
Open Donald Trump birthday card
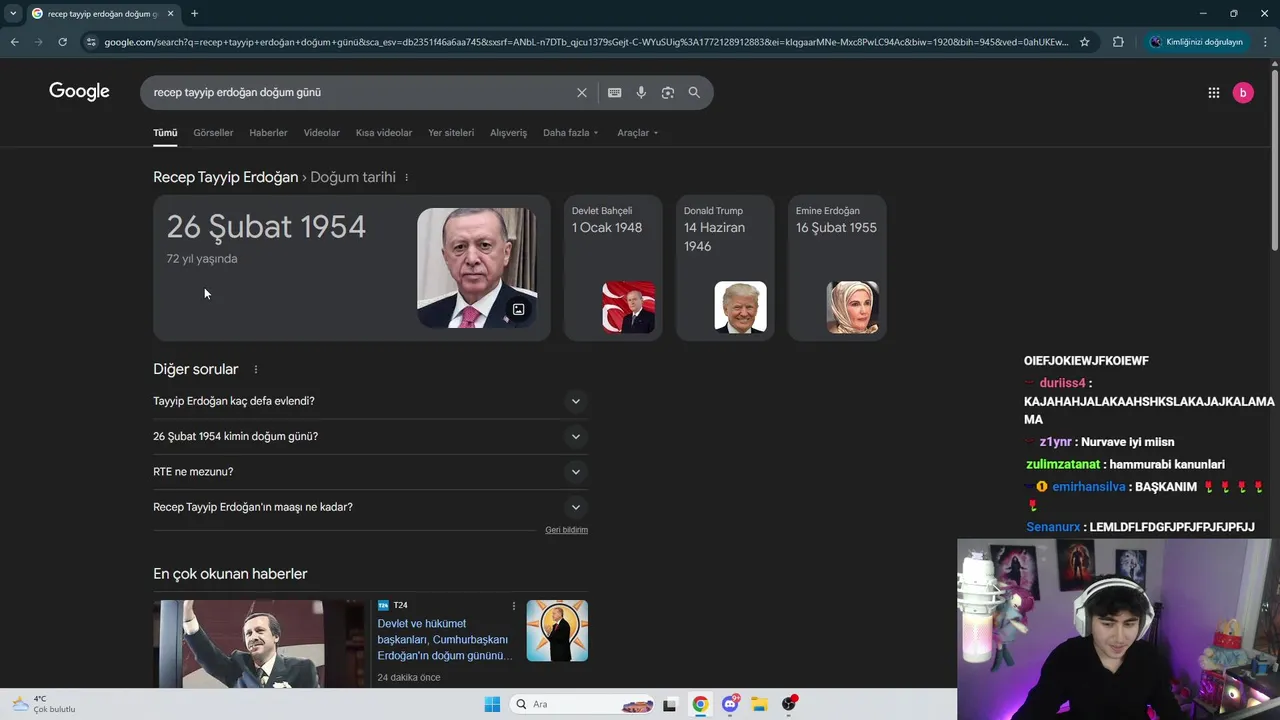[725, 268]
